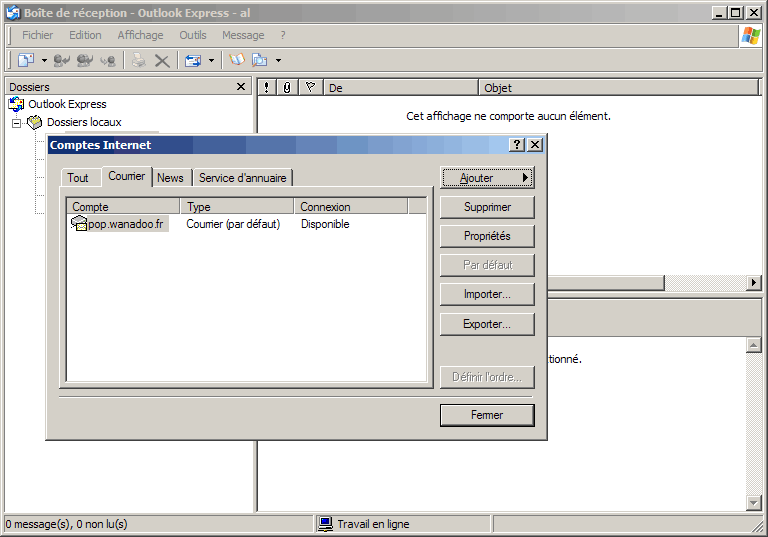Image resolution: width=768 pixels, height=537 pixels.
Task: Click the Compte column header
Action: (122, 207)
